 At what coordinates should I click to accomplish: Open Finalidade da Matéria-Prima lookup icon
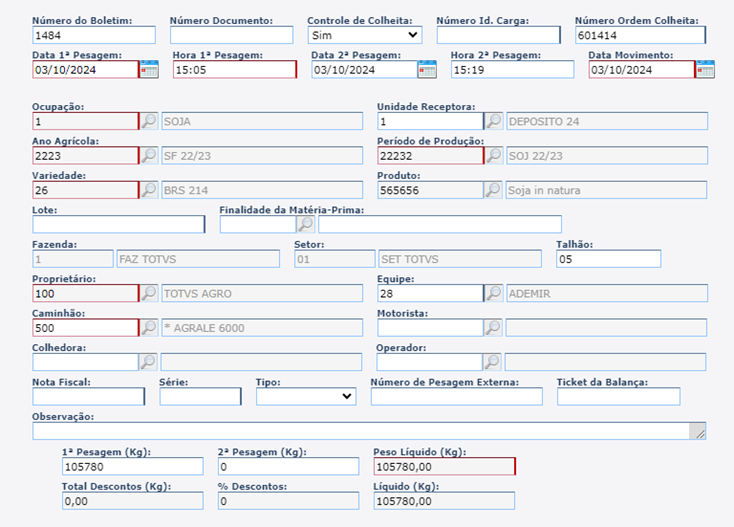click(x=306, y=224)
